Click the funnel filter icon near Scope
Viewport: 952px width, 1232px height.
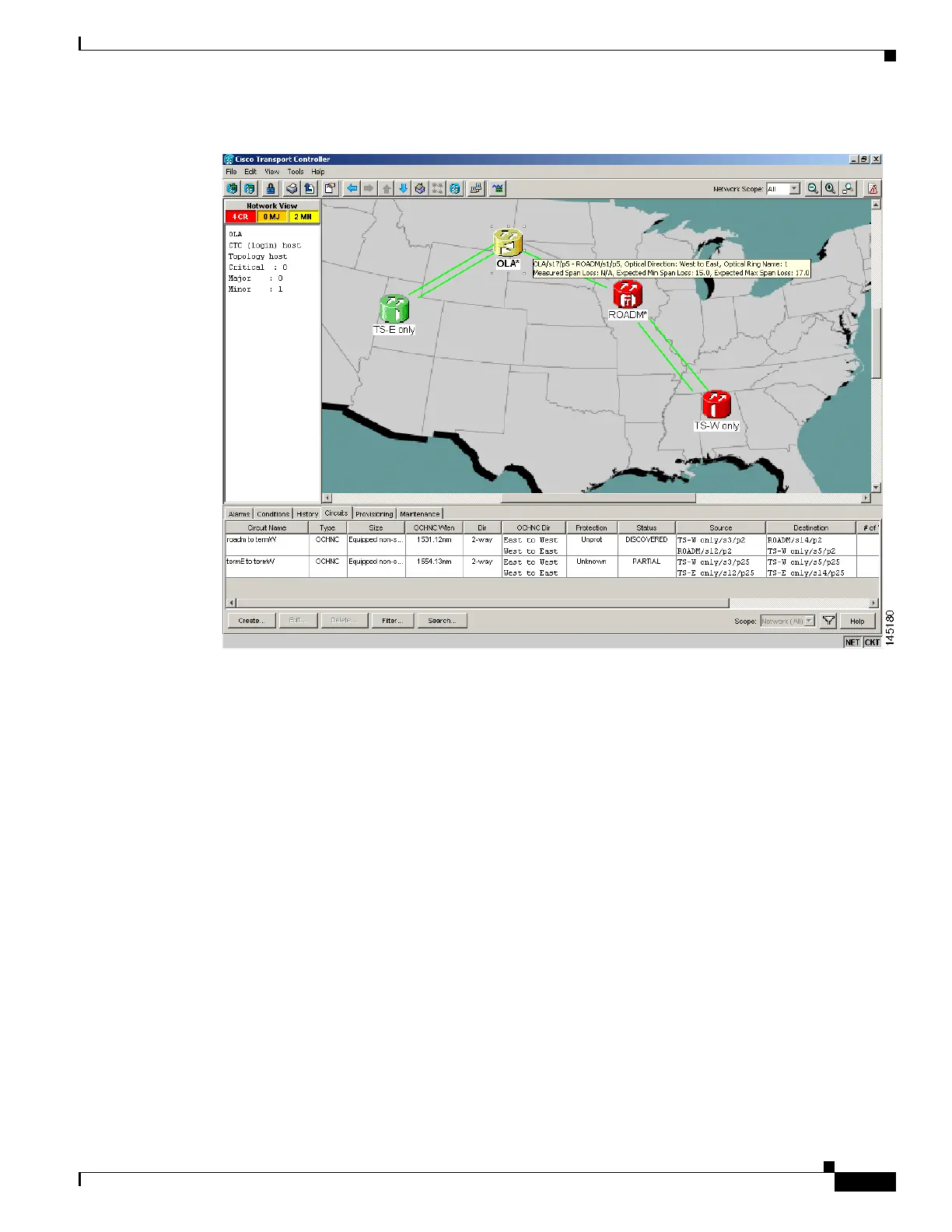tap(828, 621)
